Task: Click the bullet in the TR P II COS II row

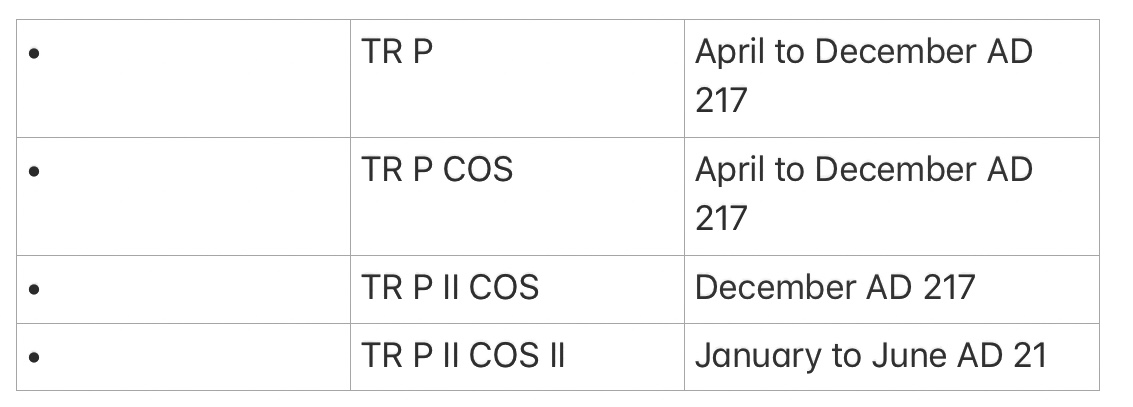Action: (x=36, y=357)
